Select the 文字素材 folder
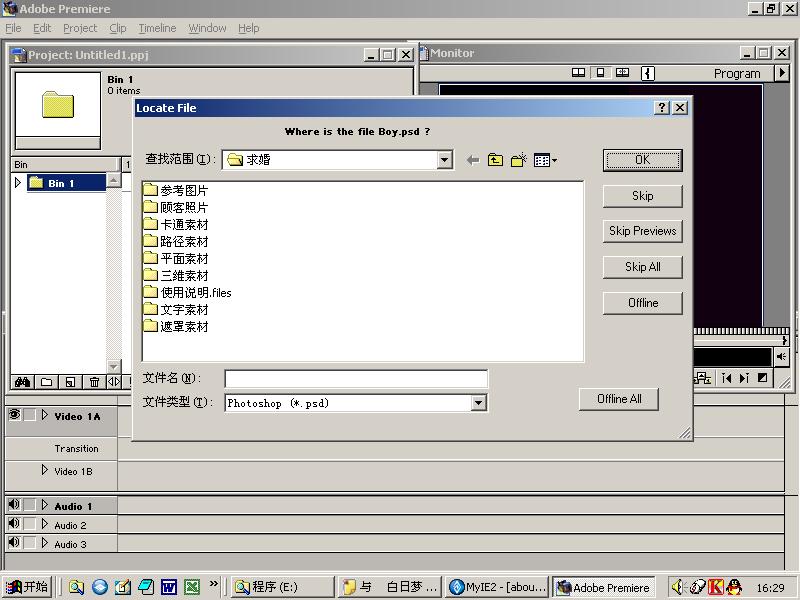The image size is (800, 600). [176, 309]
